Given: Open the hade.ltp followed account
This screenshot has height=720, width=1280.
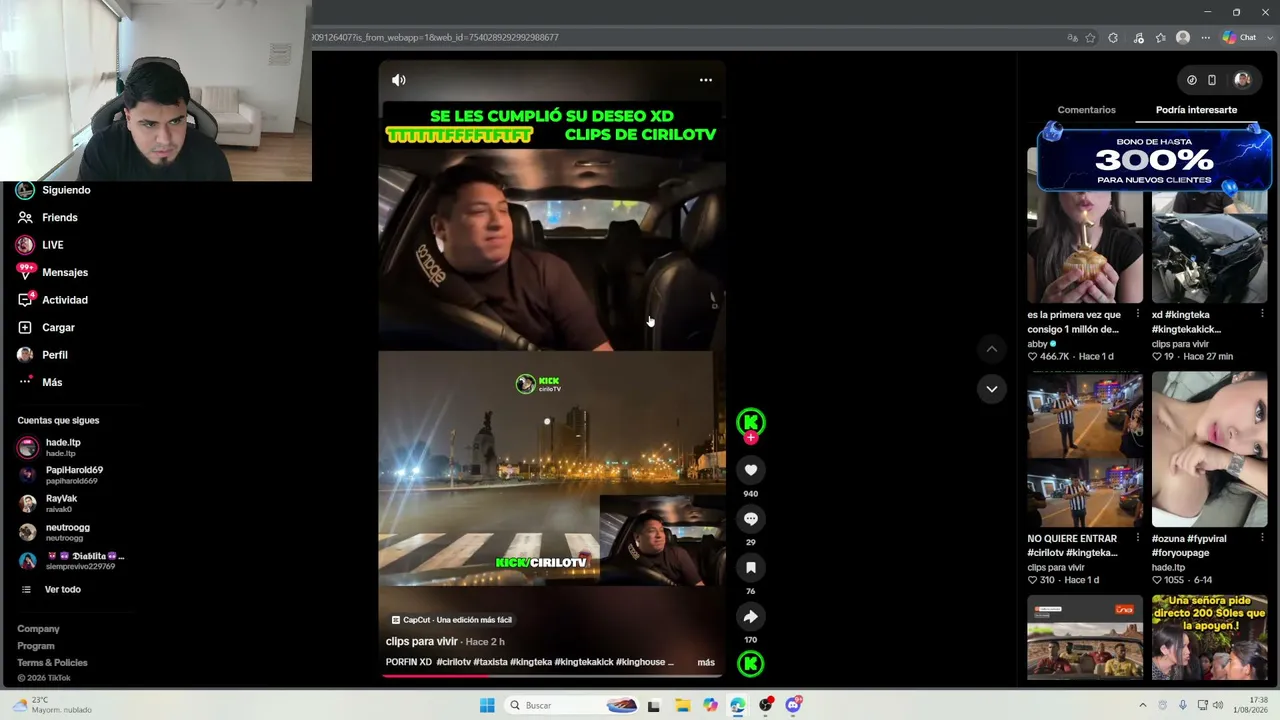Looking at the screenshot, I should pyautogui.click(x=63, y=447).
